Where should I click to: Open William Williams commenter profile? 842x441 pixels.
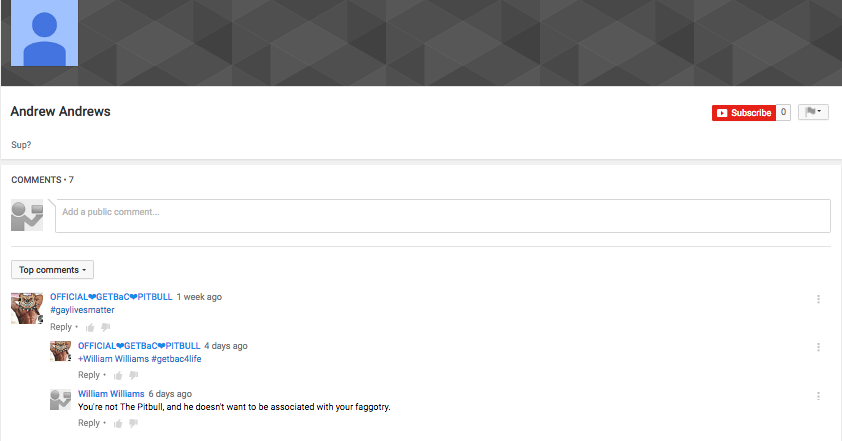coord(111,394)
